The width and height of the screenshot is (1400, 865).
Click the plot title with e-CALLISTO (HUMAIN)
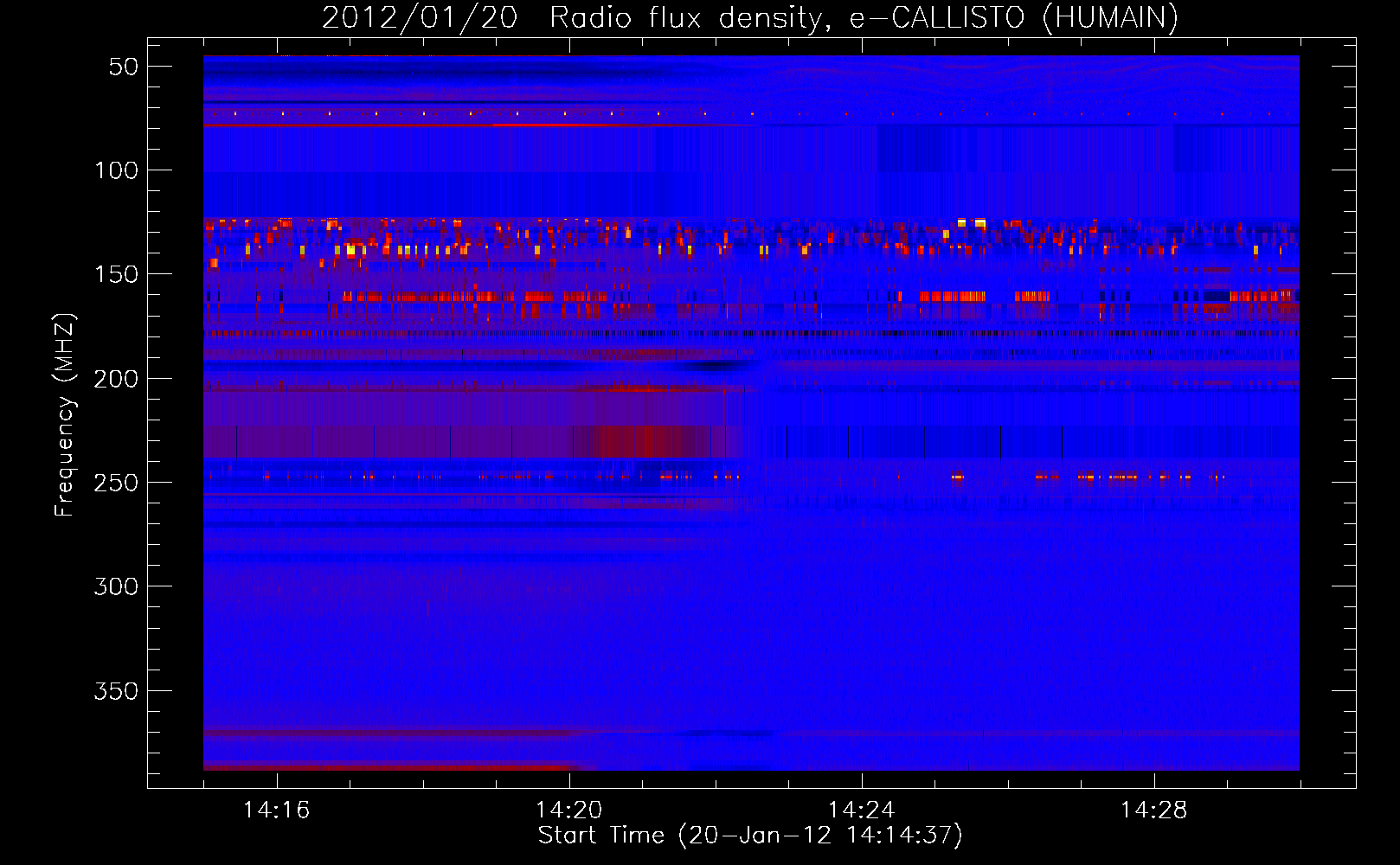[x=750, y=17]
